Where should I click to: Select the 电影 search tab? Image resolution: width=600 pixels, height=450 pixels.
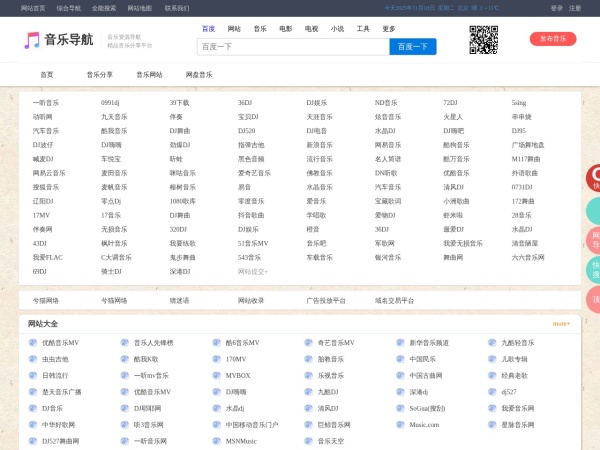click(286, 29)
